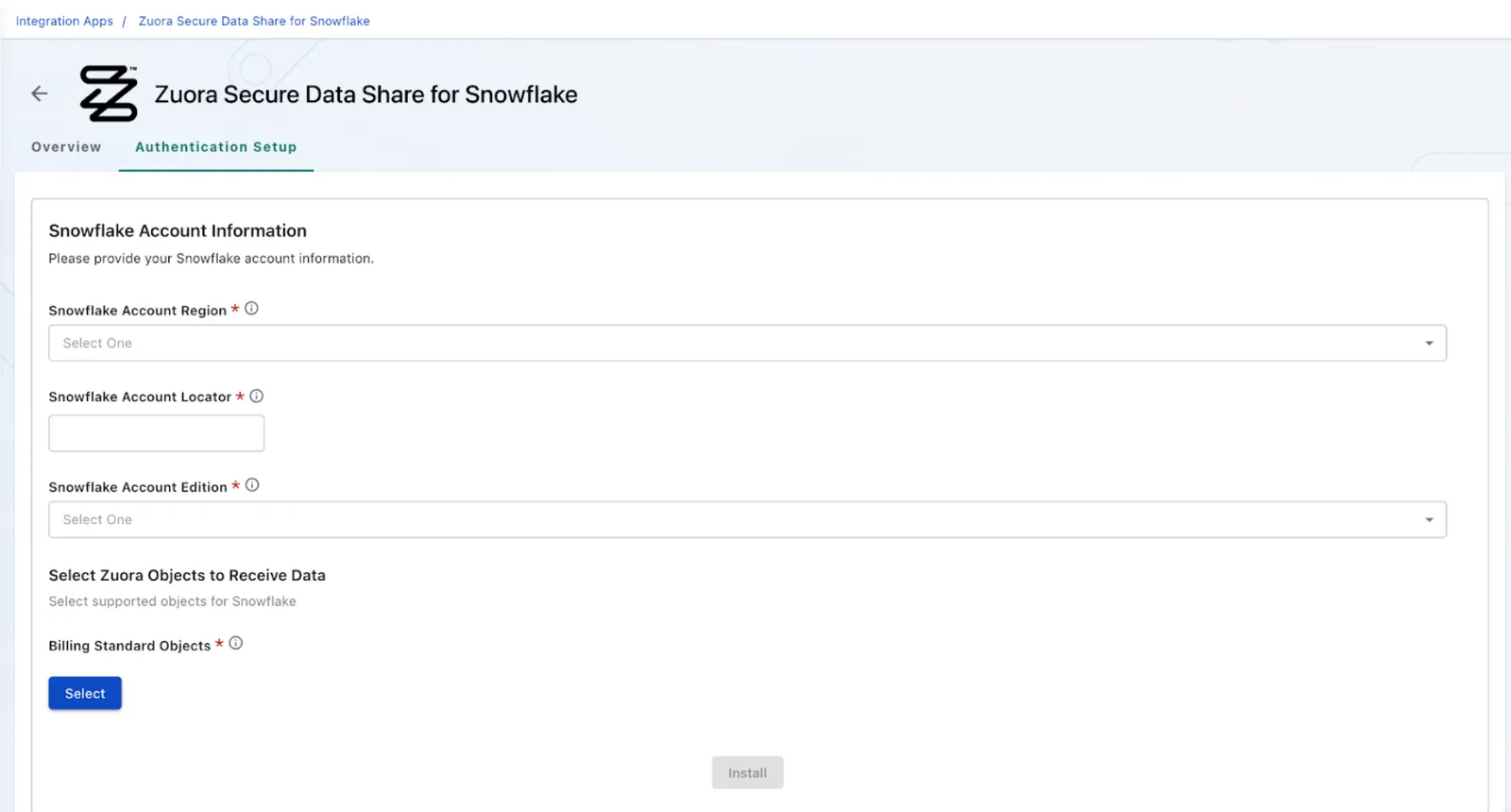The image size is (1511, 812).
Task: Open info tooltip for Snowflake Account Region
Action: (251, 309)
